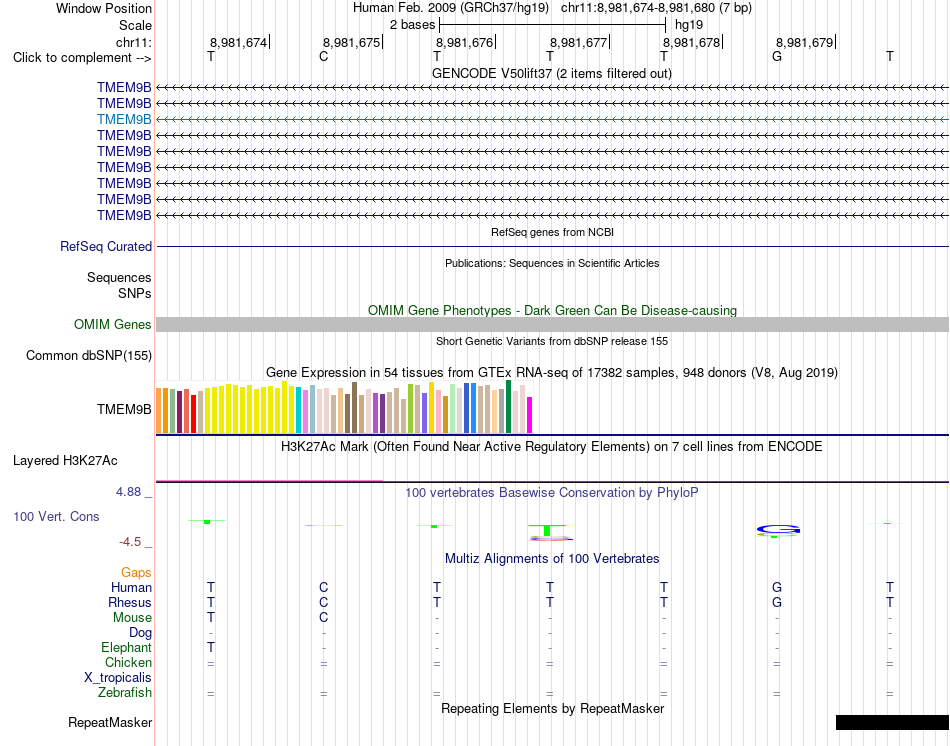
Task: Click base G in the complement sequence row
Action: [x=777, y=56]
